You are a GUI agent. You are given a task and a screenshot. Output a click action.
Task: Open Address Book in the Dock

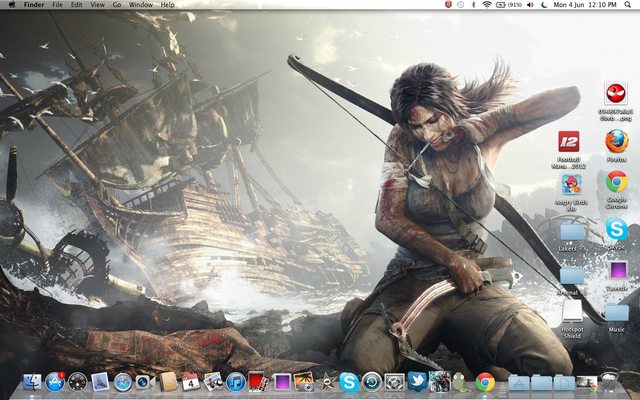pyautogui.click(x=168, y=382)
